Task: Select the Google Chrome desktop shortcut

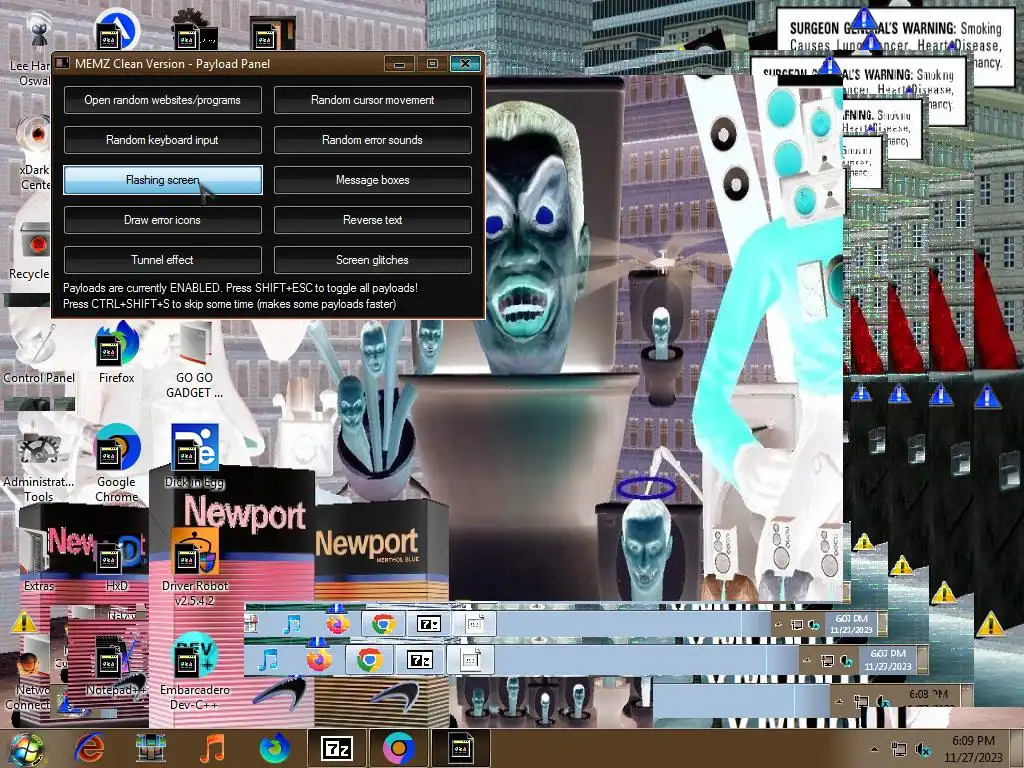Action: pyautogui.click(x=116, y=464)
